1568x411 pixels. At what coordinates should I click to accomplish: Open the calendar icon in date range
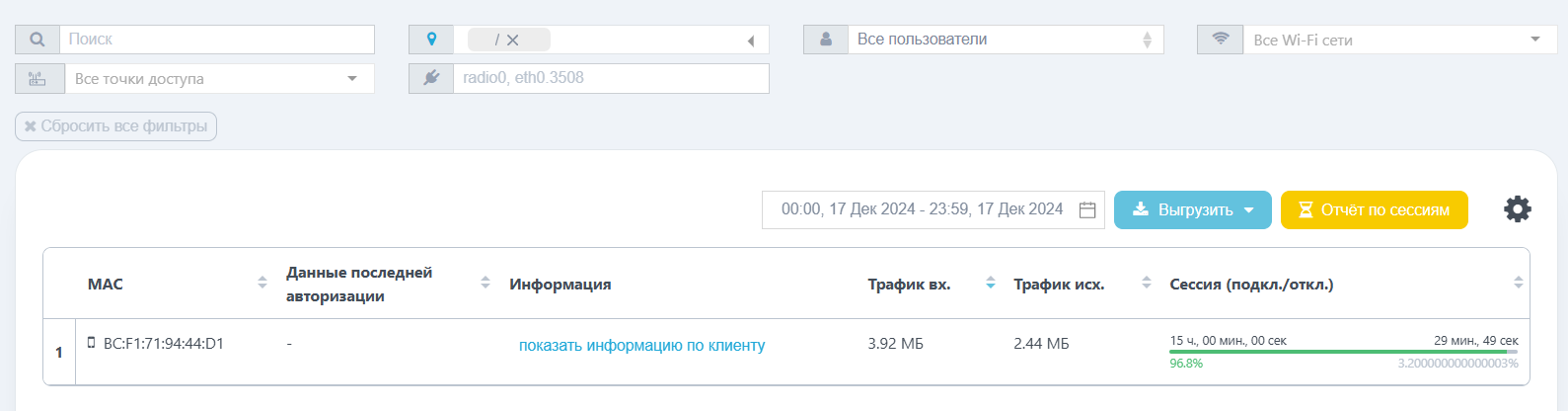point(1087,209)
